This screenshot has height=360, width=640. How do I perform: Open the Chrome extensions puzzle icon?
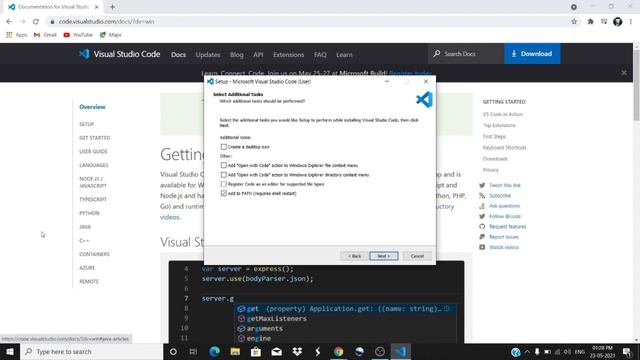(x=590, y=22)
